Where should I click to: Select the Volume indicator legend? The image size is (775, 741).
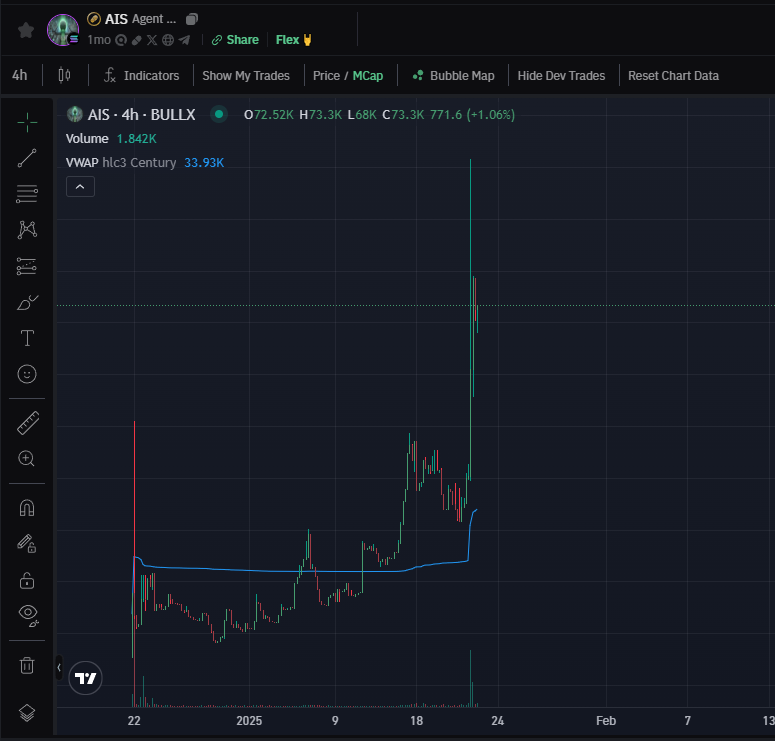point(87,139)
